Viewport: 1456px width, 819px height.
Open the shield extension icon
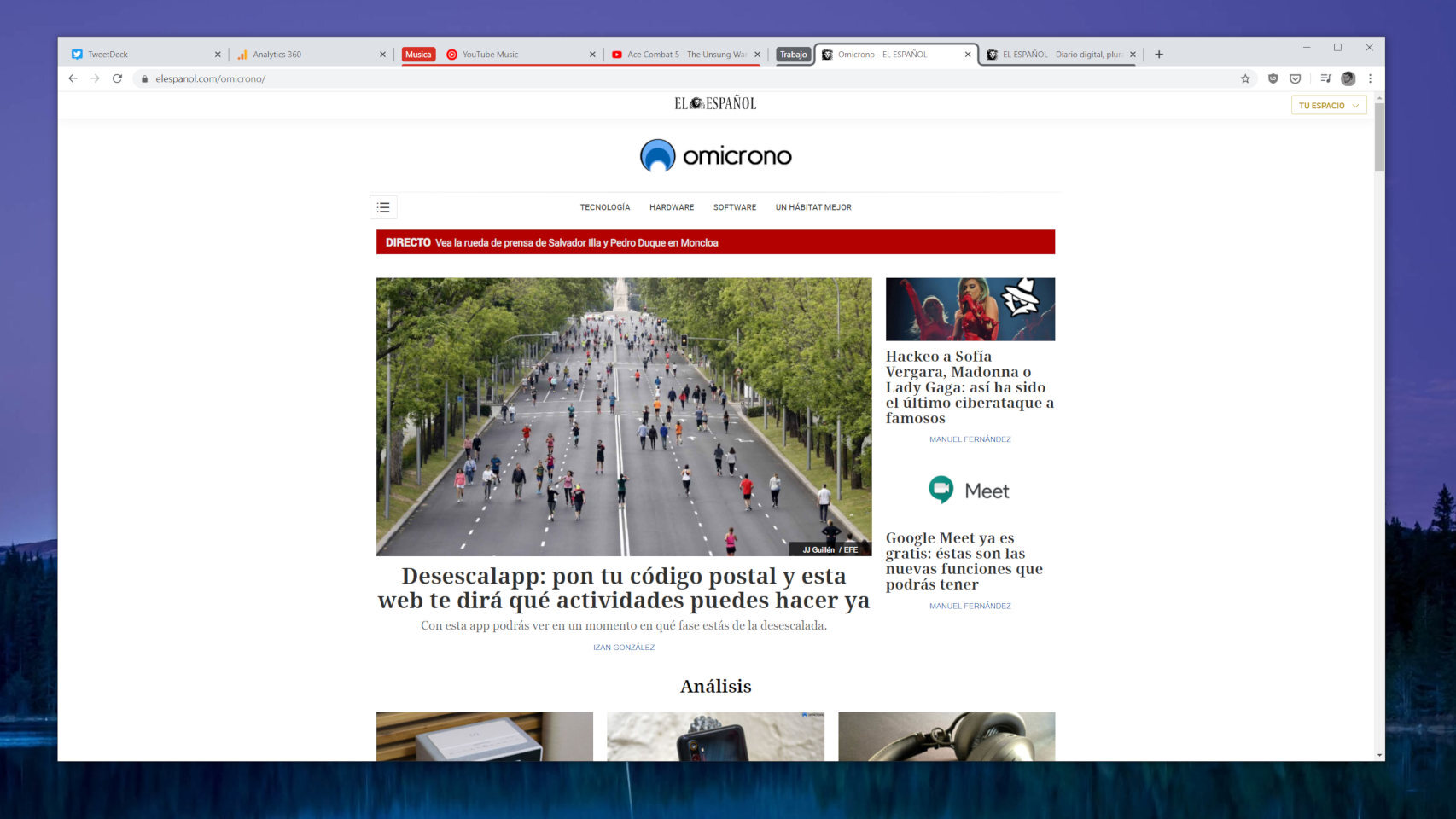tap(1273, 78)
